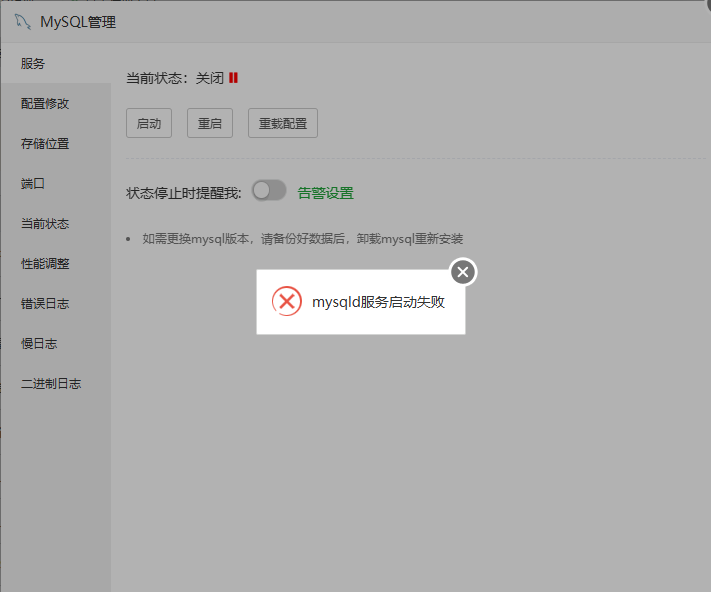The width and height of the screenshot is (711, 592).
Task: Open the 告警设置 link
Action: (326, 193)
